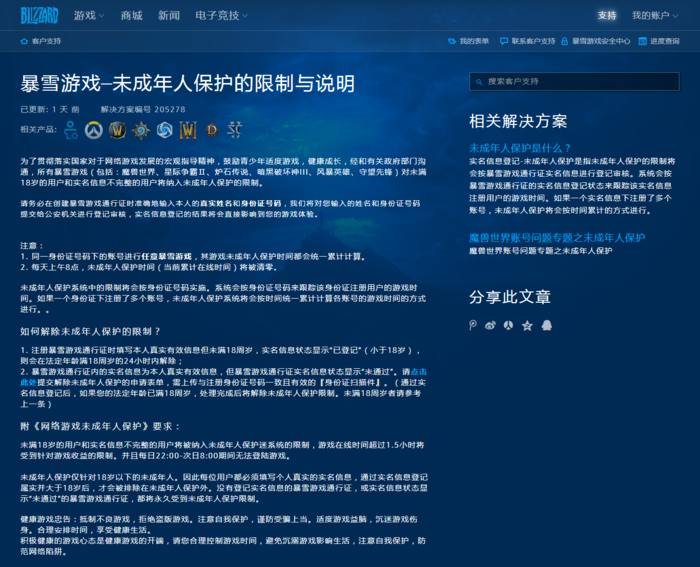Select the Overwatch product icon
Screen dimensions: 700x567
click(x=94, y=130)
